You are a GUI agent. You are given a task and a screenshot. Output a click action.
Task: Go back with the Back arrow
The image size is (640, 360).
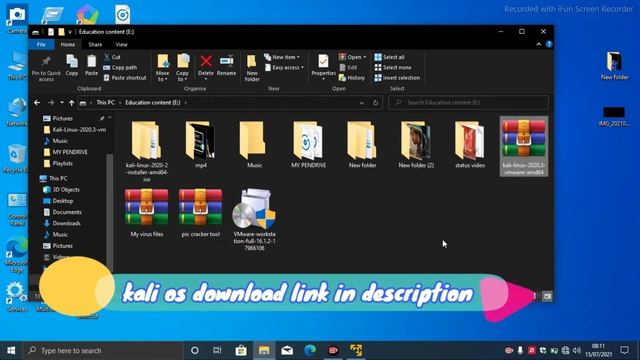[37, 103]
